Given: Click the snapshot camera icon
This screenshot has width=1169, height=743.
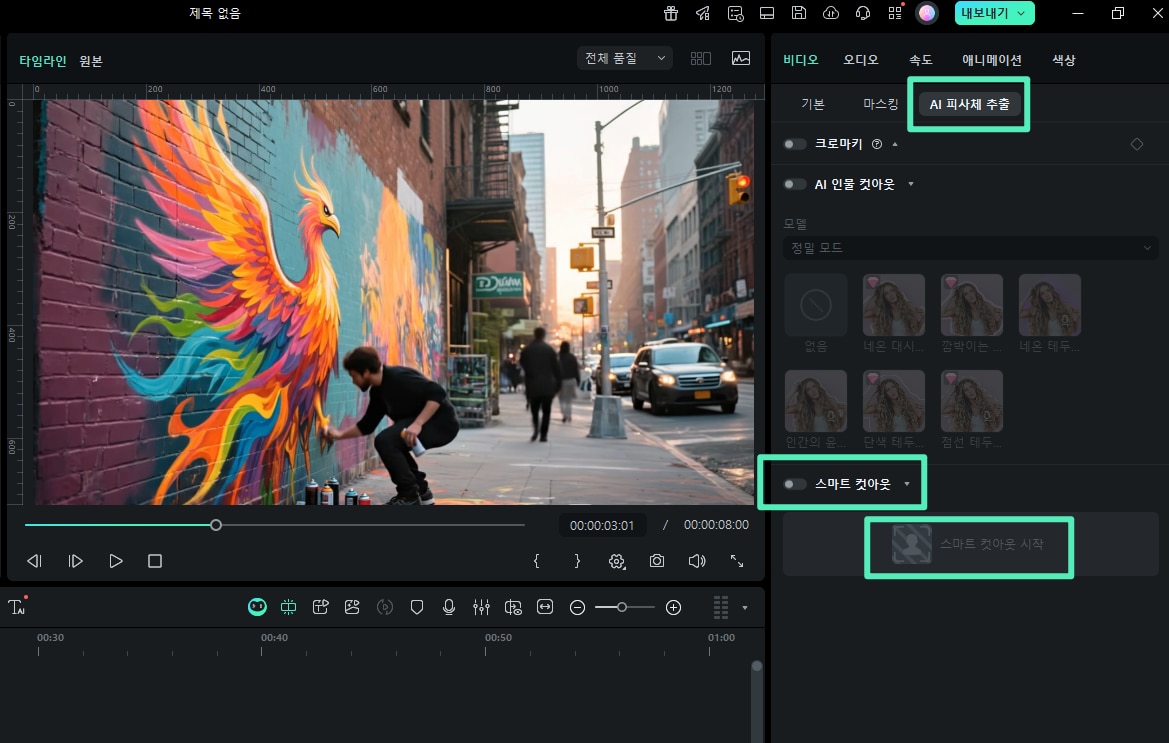Looking at the screenshot, I should [x=656, y=561].
